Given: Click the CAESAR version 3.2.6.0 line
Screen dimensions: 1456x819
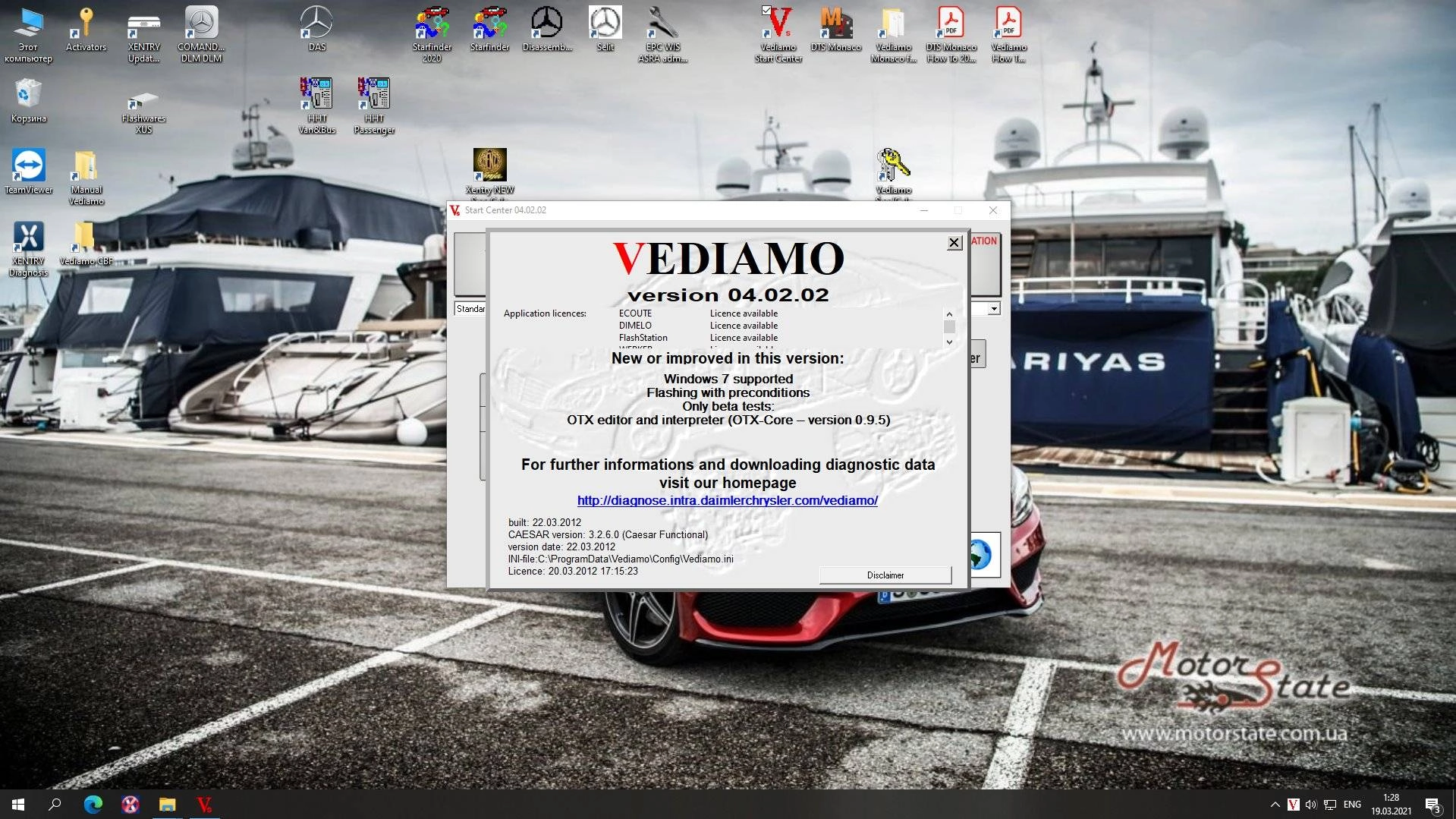Looking at the screenshot, I should [608, 535].
